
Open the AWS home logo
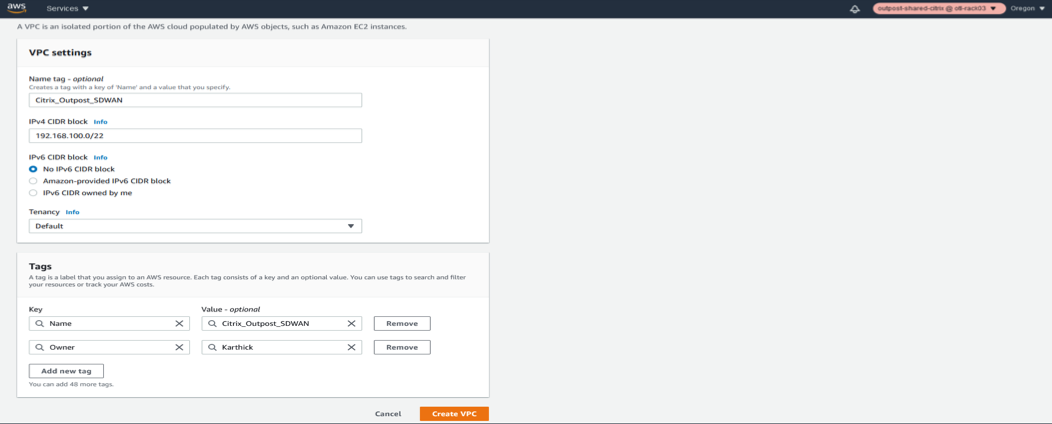[x=16, y=9]
